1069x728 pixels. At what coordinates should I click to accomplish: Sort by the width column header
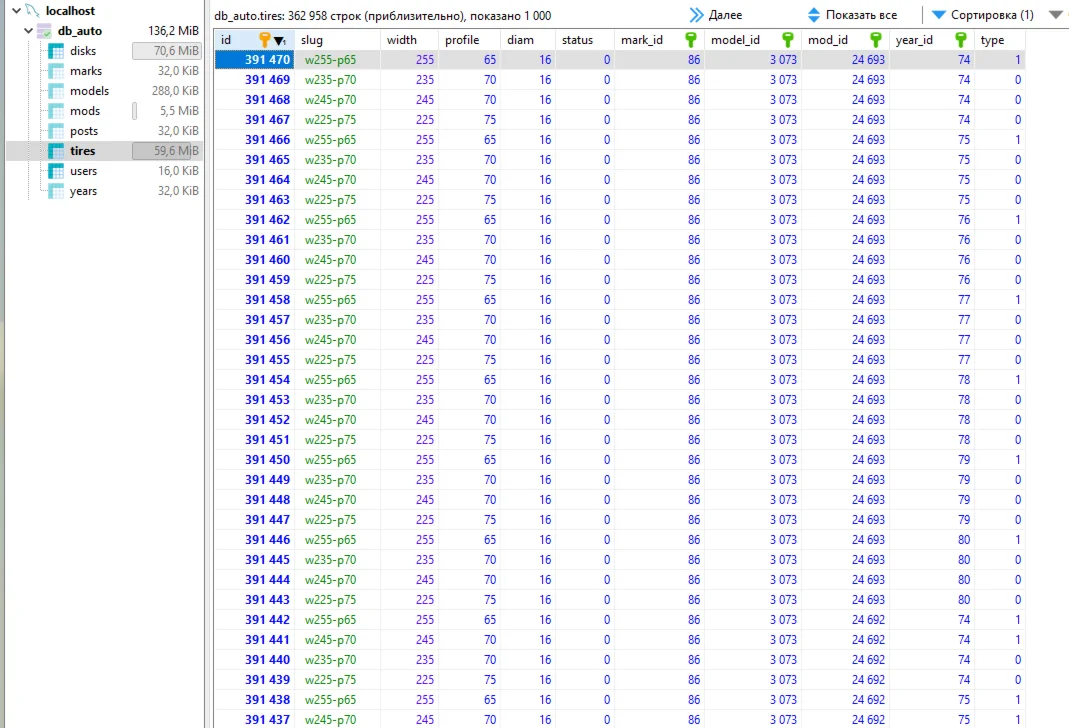point(410,40)
